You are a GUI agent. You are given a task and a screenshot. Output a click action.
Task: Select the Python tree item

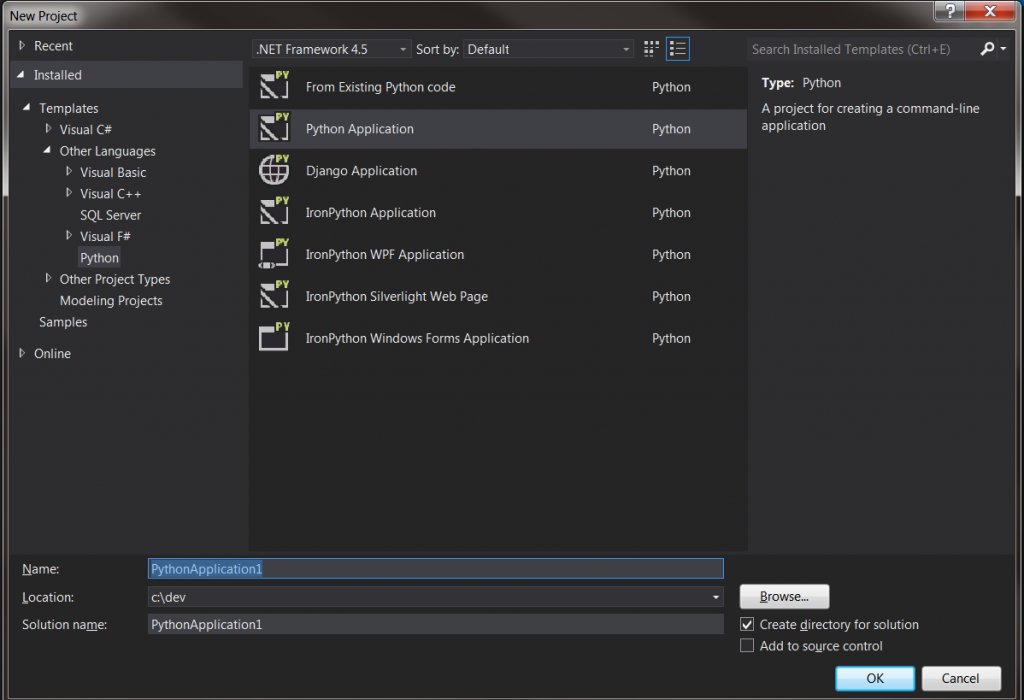99,258
